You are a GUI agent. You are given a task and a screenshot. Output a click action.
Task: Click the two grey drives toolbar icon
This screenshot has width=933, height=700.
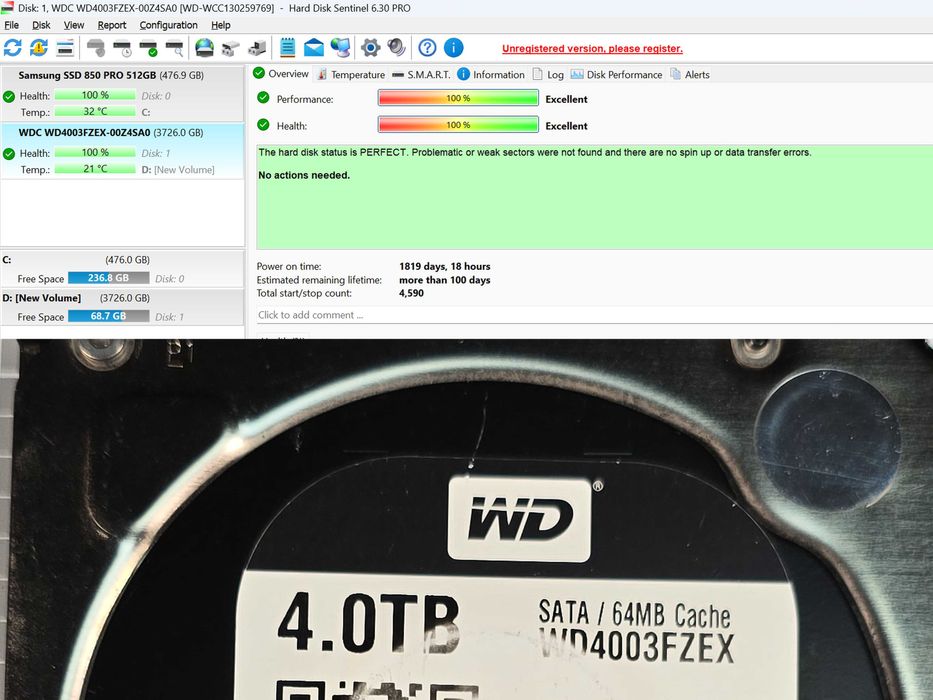230,48
